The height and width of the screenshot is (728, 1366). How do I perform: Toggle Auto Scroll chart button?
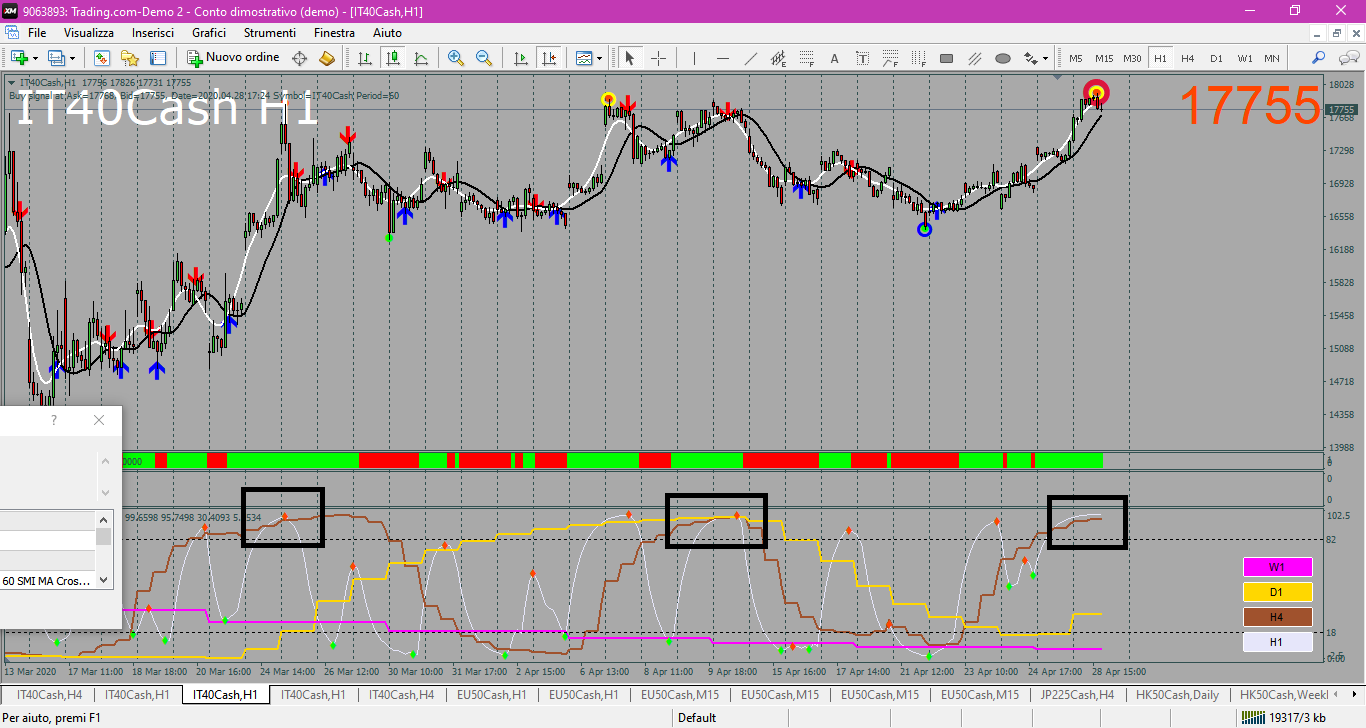(x=519, y=58)
